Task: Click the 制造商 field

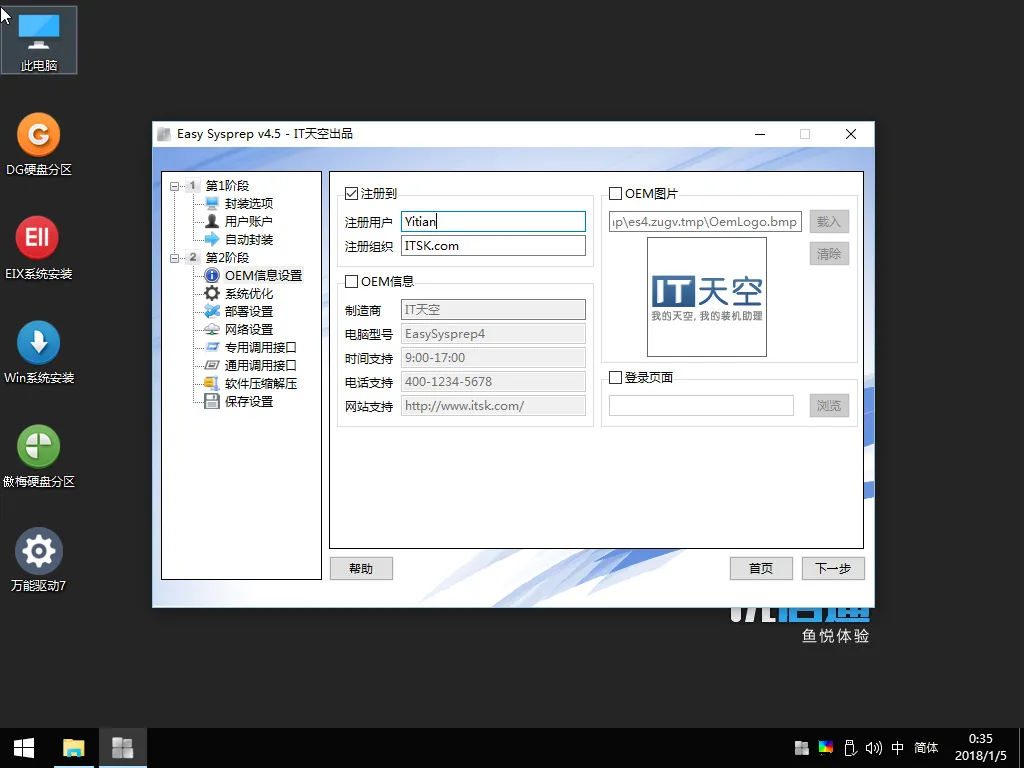Action: click(493, 310)
